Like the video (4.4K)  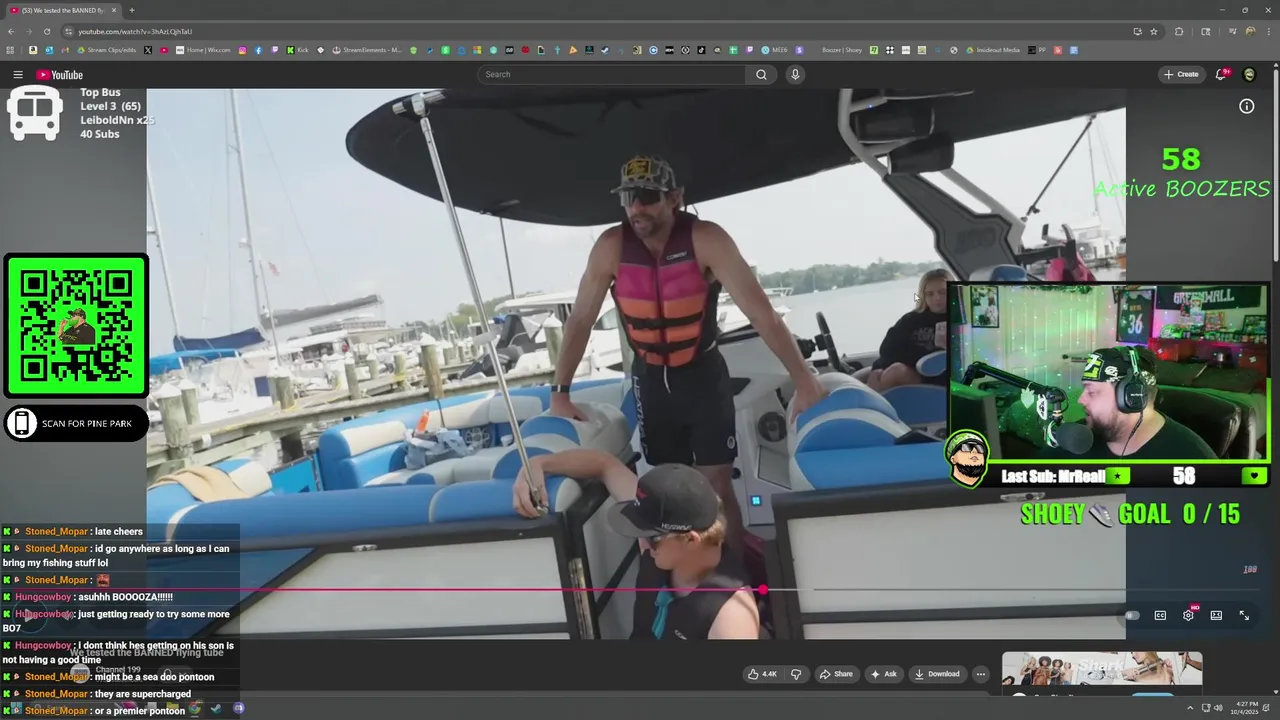click(762, 674)
